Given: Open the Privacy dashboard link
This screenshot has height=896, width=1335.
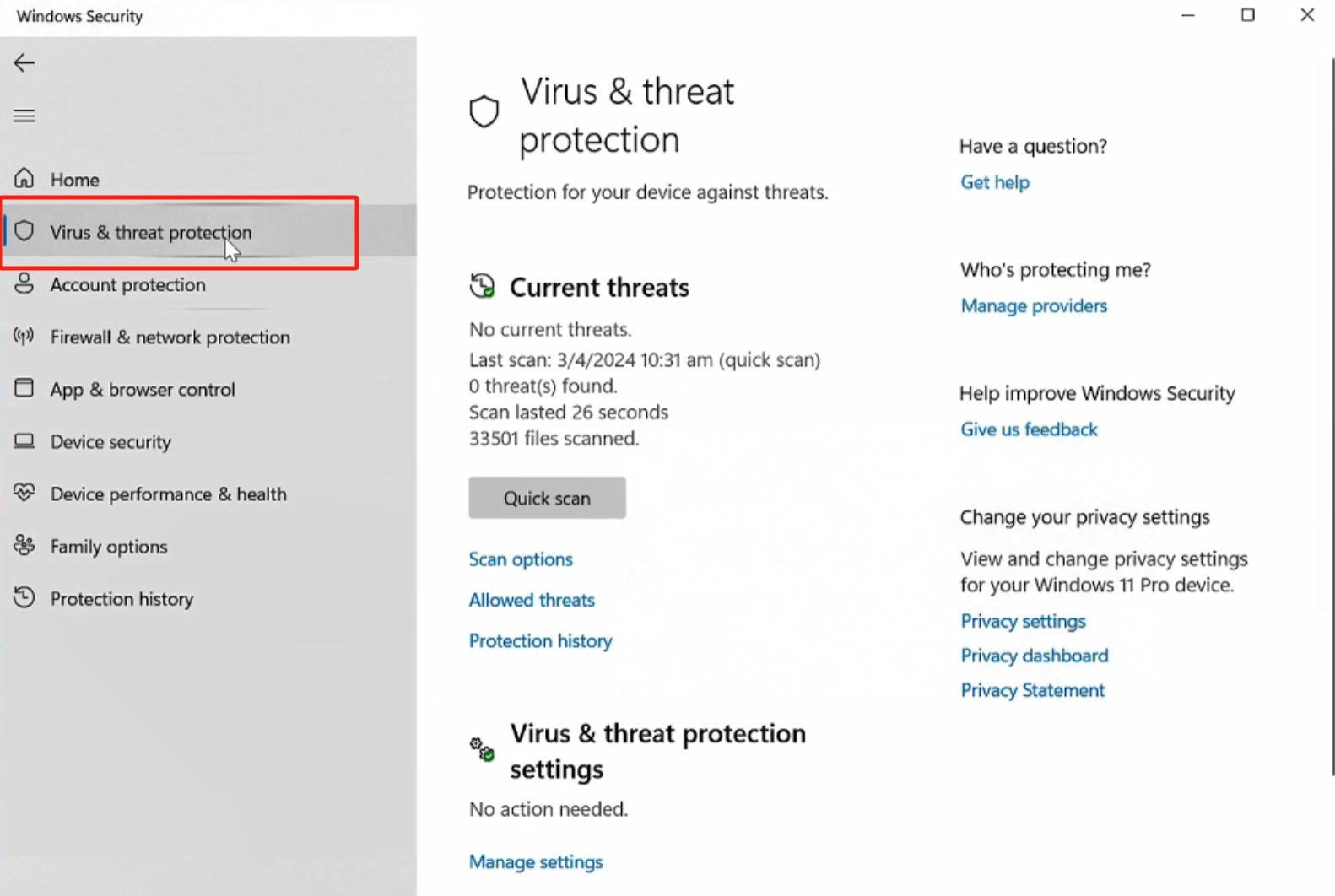Looking at the screenshot, I should click(x=1035, y=656).
